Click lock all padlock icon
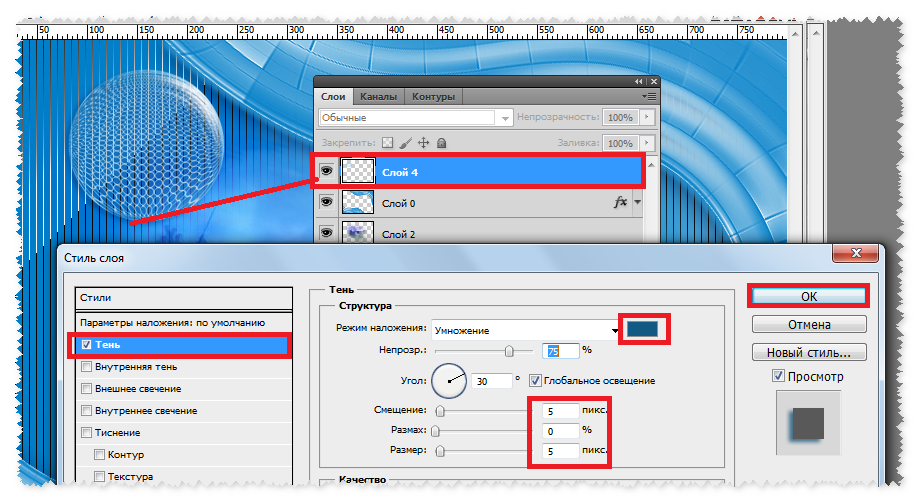The width and height of the screenshot is (920, 503). [442, 143]
